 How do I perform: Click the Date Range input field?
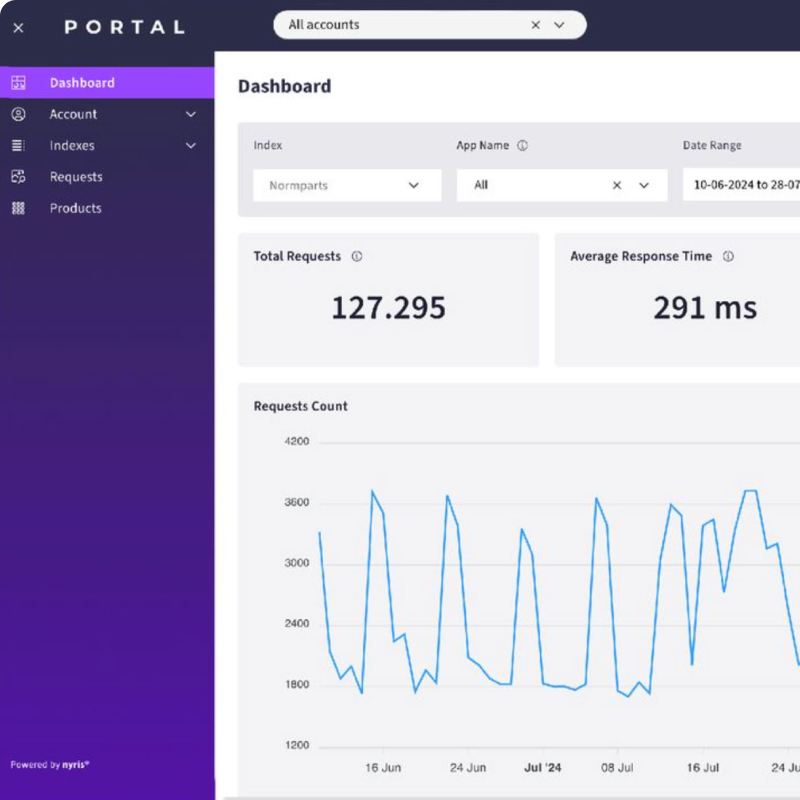[x=745, y=185]
